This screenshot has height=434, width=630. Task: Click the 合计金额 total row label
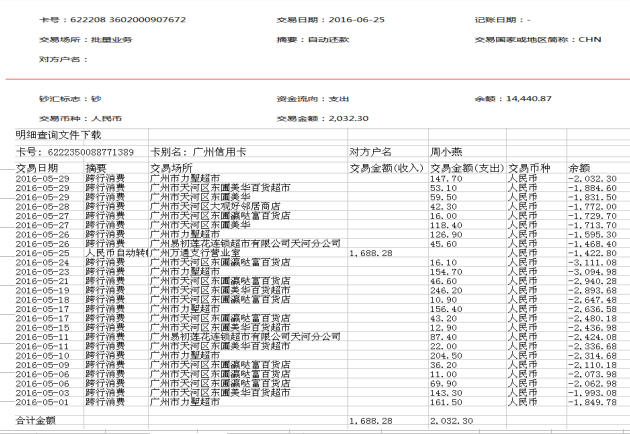coord(36,422)
